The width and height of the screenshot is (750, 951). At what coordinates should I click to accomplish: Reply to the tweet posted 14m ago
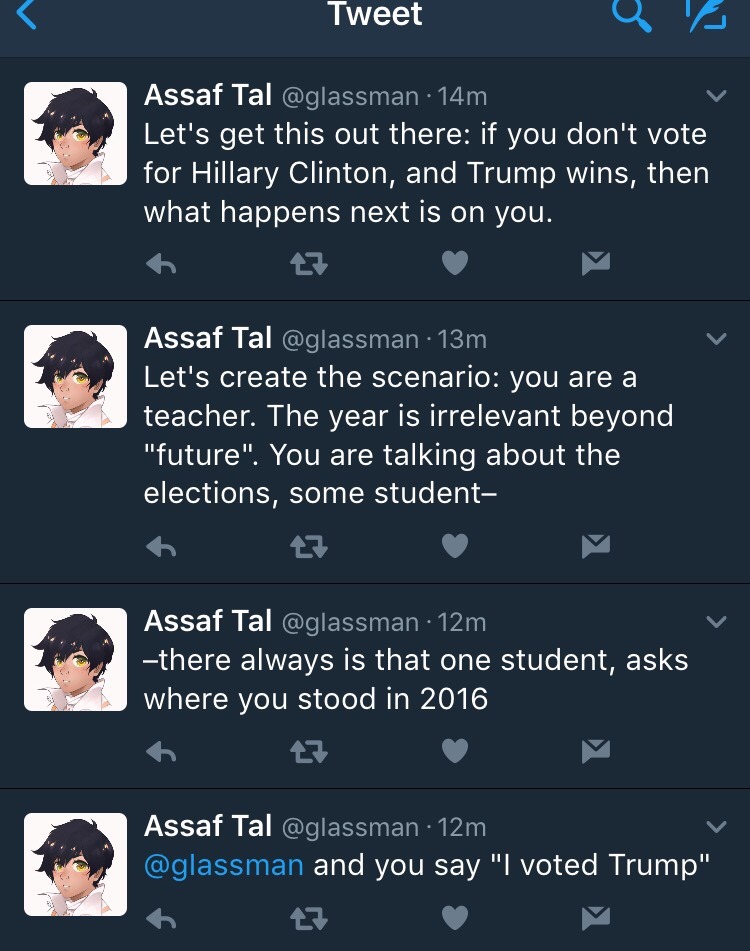click(x=162, y=263)
